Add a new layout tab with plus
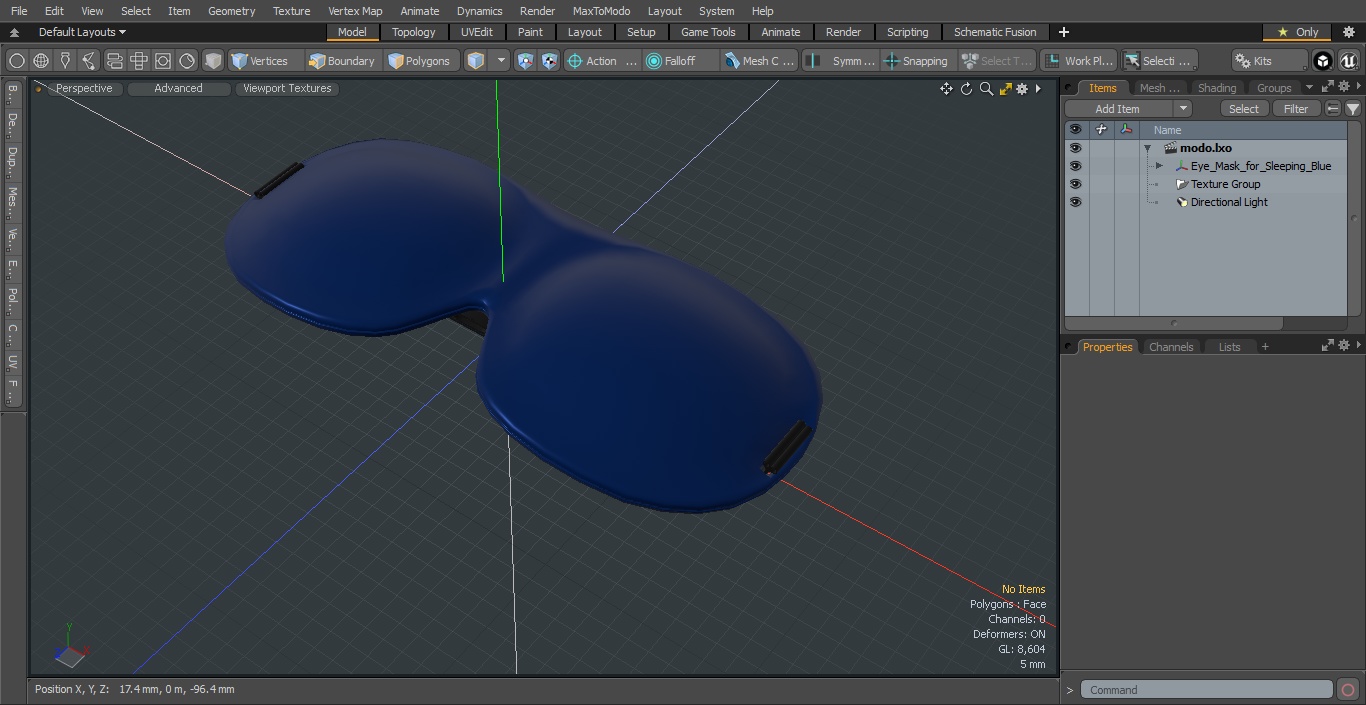1366x705 pixels. (1063, 32)
